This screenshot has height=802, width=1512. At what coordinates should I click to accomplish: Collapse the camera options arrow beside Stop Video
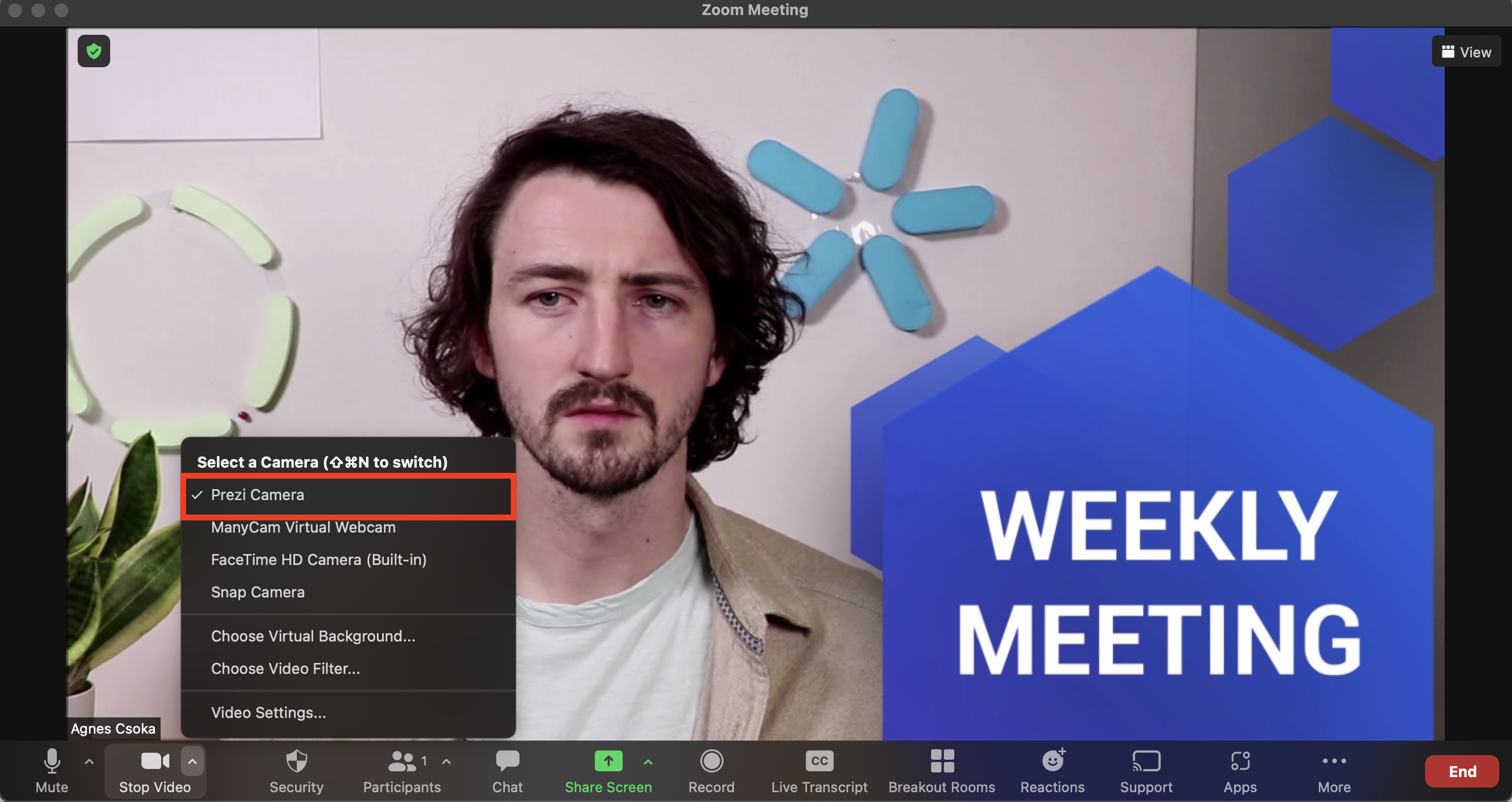pos(192,761)
